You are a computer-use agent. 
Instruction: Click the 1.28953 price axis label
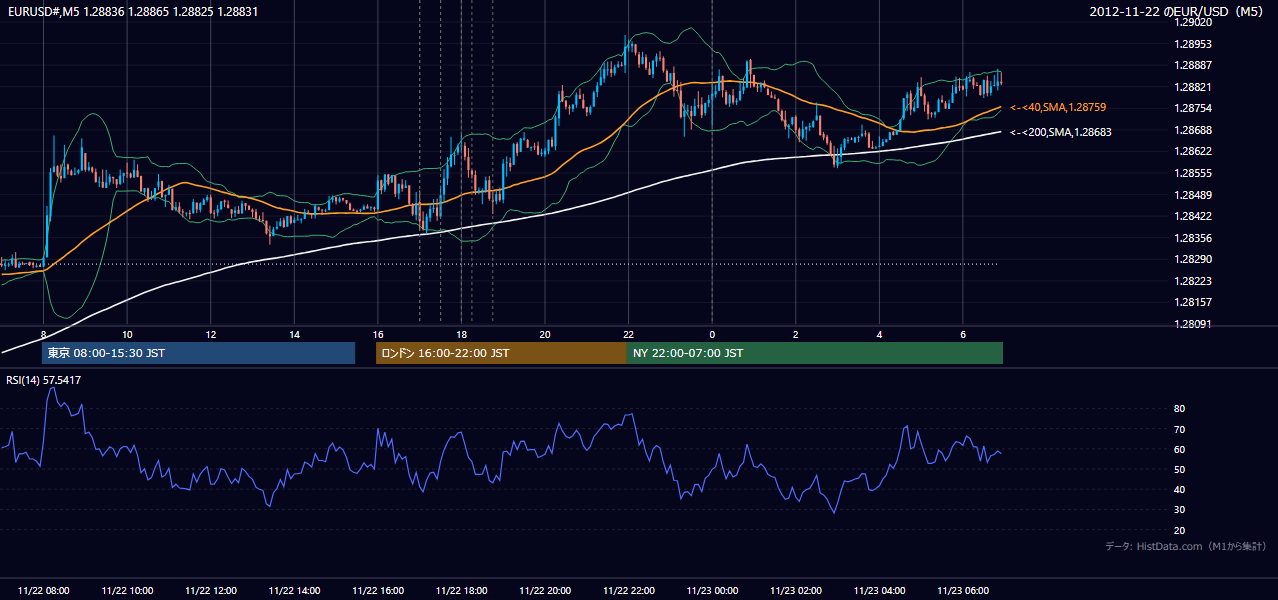[x=1193, y=44]
